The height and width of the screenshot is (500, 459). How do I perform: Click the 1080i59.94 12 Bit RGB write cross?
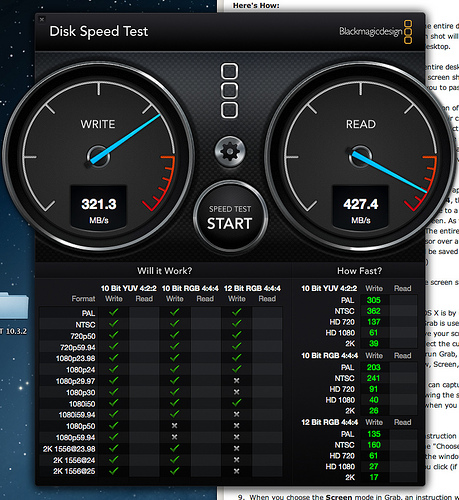point(236,414)
